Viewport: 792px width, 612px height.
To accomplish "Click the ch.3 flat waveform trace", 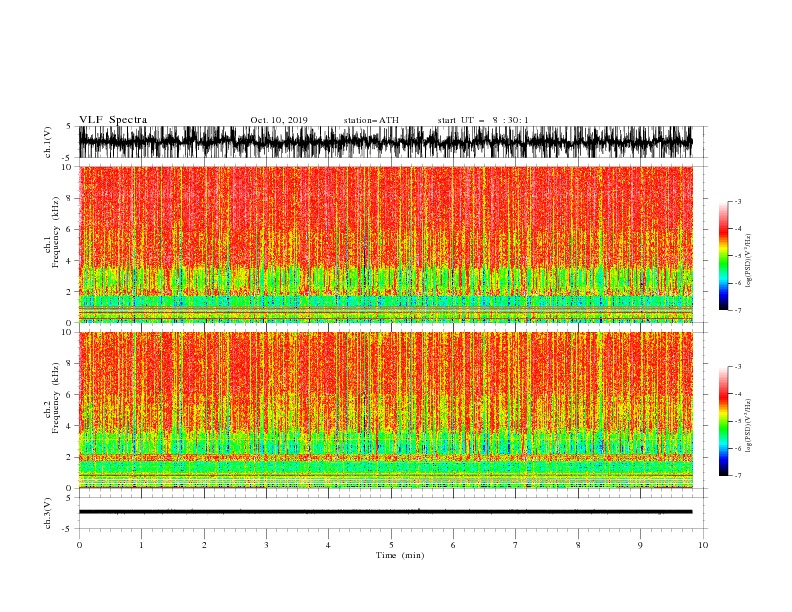I will [385, 512].
